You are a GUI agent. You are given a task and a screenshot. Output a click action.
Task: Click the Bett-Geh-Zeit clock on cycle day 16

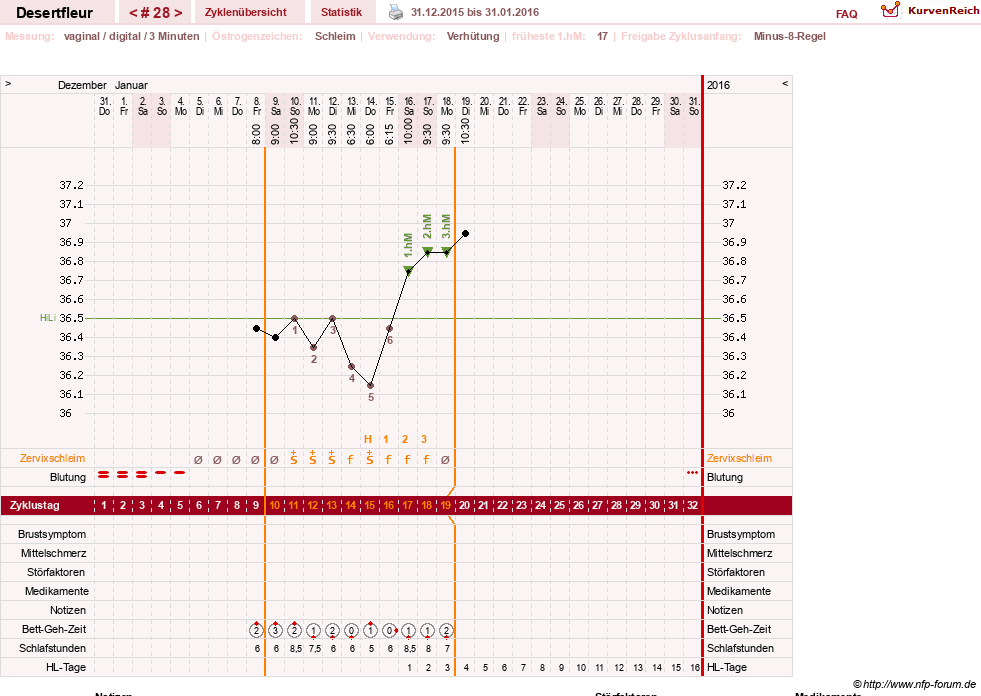[390, 631]
